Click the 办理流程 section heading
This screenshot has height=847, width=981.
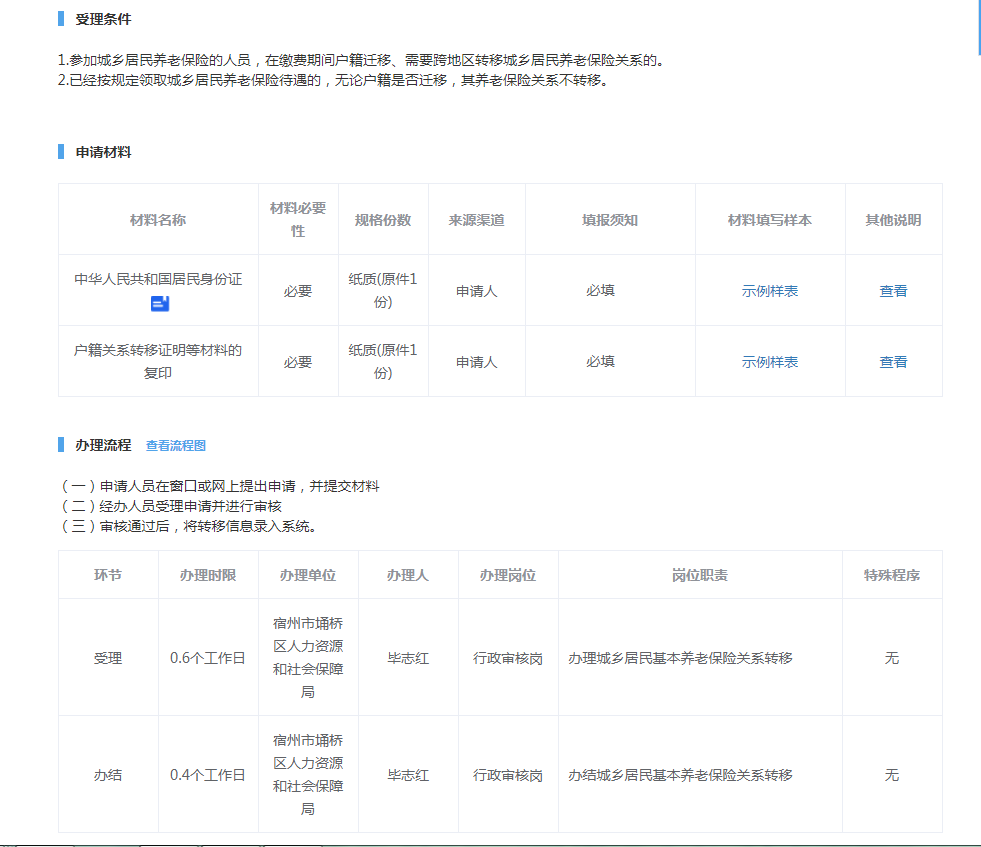[x=103, y=445]
